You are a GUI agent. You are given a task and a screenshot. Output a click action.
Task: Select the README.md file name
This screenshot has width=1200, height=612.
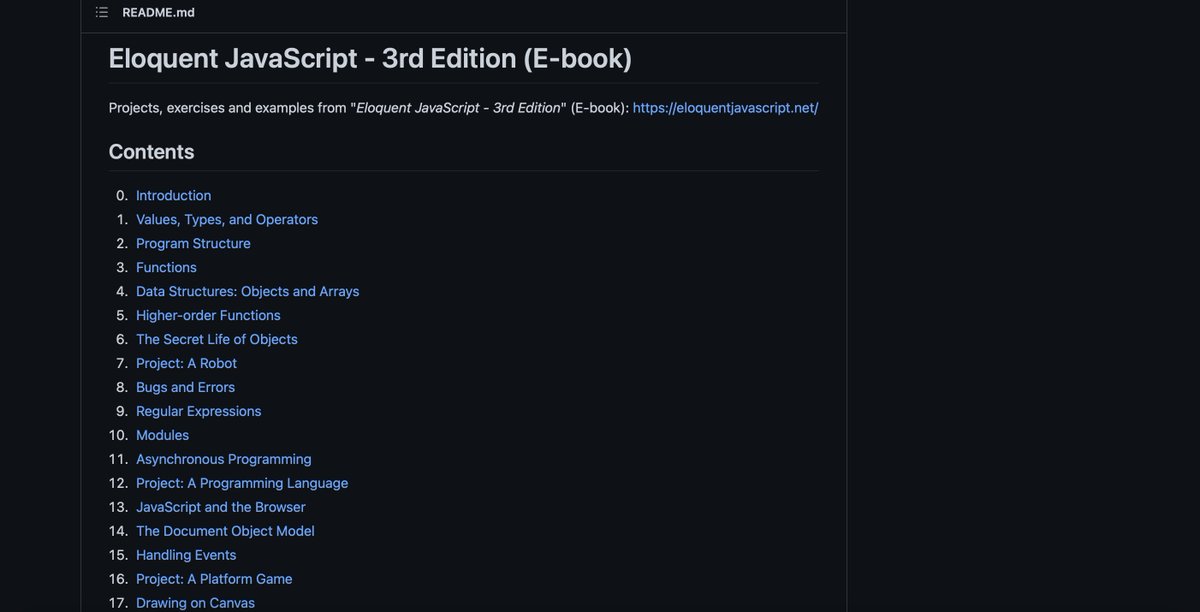point(158,13)
